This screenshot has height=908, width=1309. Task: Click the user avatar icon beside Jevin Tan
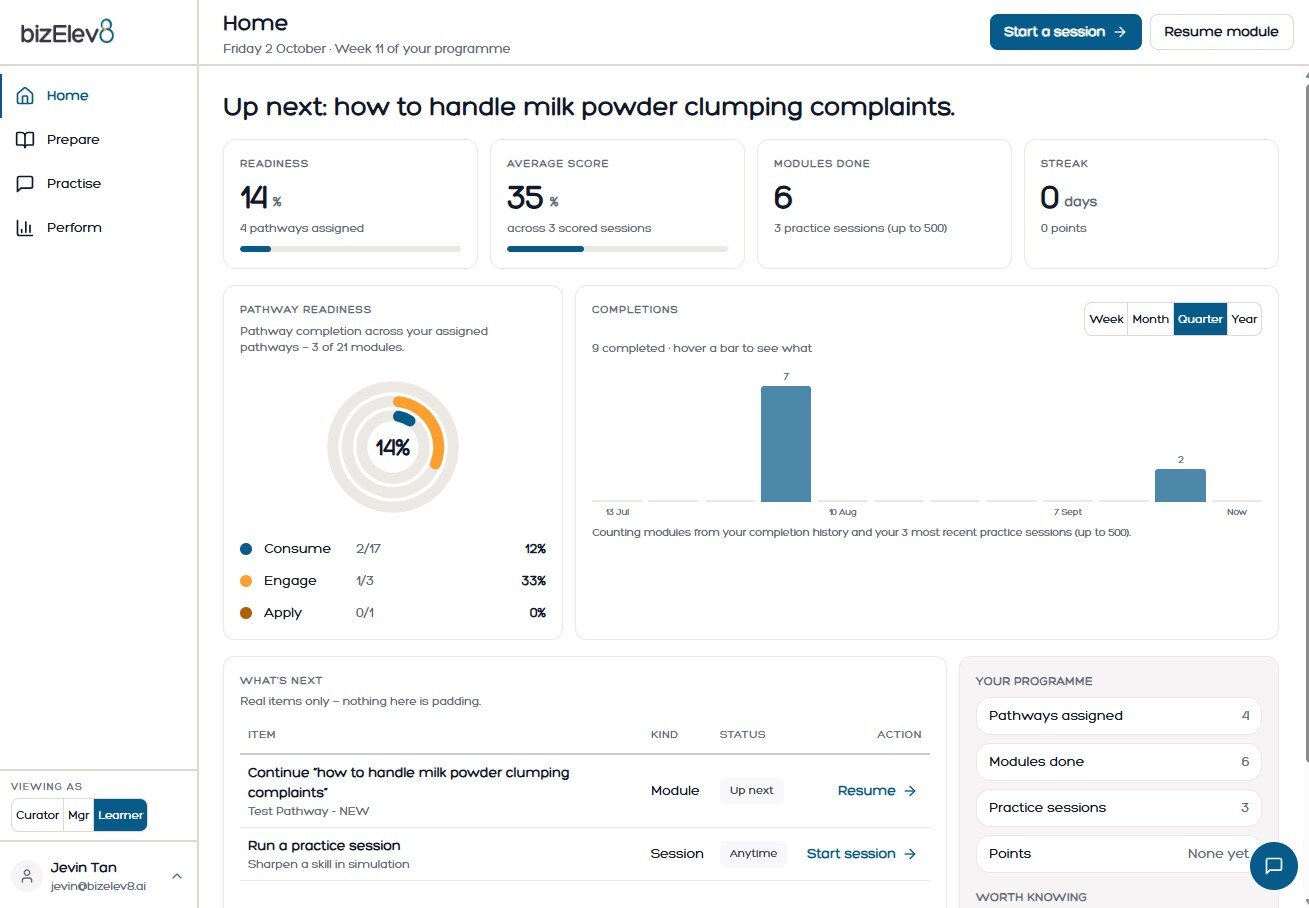pyautogui.click(x=27, y=876)
